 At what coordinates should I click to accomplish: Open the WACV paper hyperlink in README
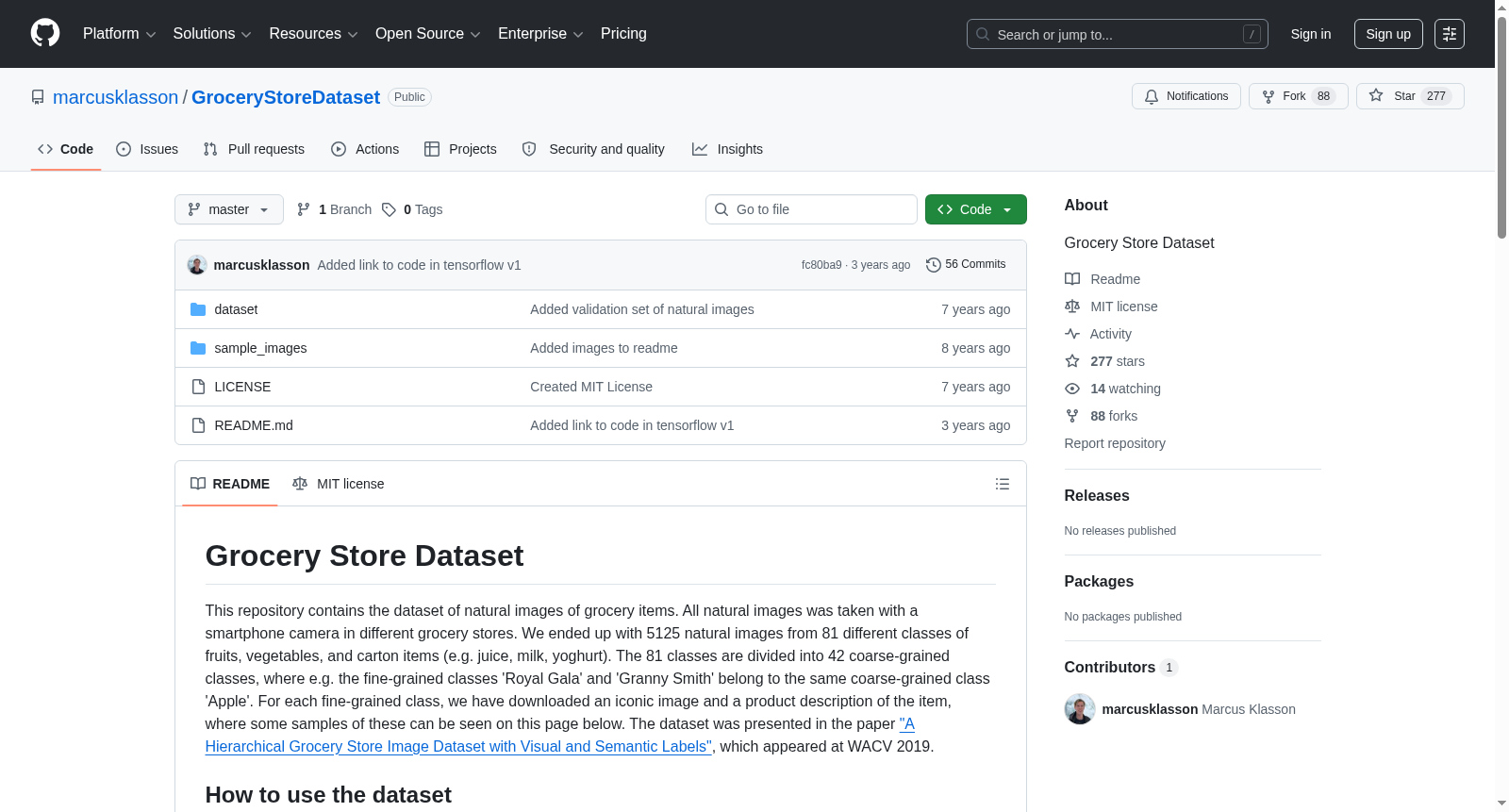560,736
